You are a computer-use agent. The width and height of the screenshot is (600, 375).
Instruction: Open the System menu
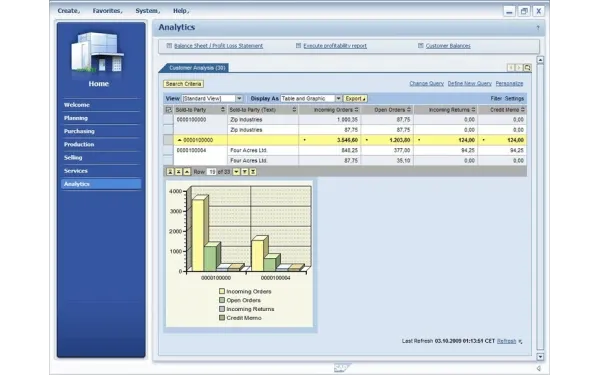point(147,11)
